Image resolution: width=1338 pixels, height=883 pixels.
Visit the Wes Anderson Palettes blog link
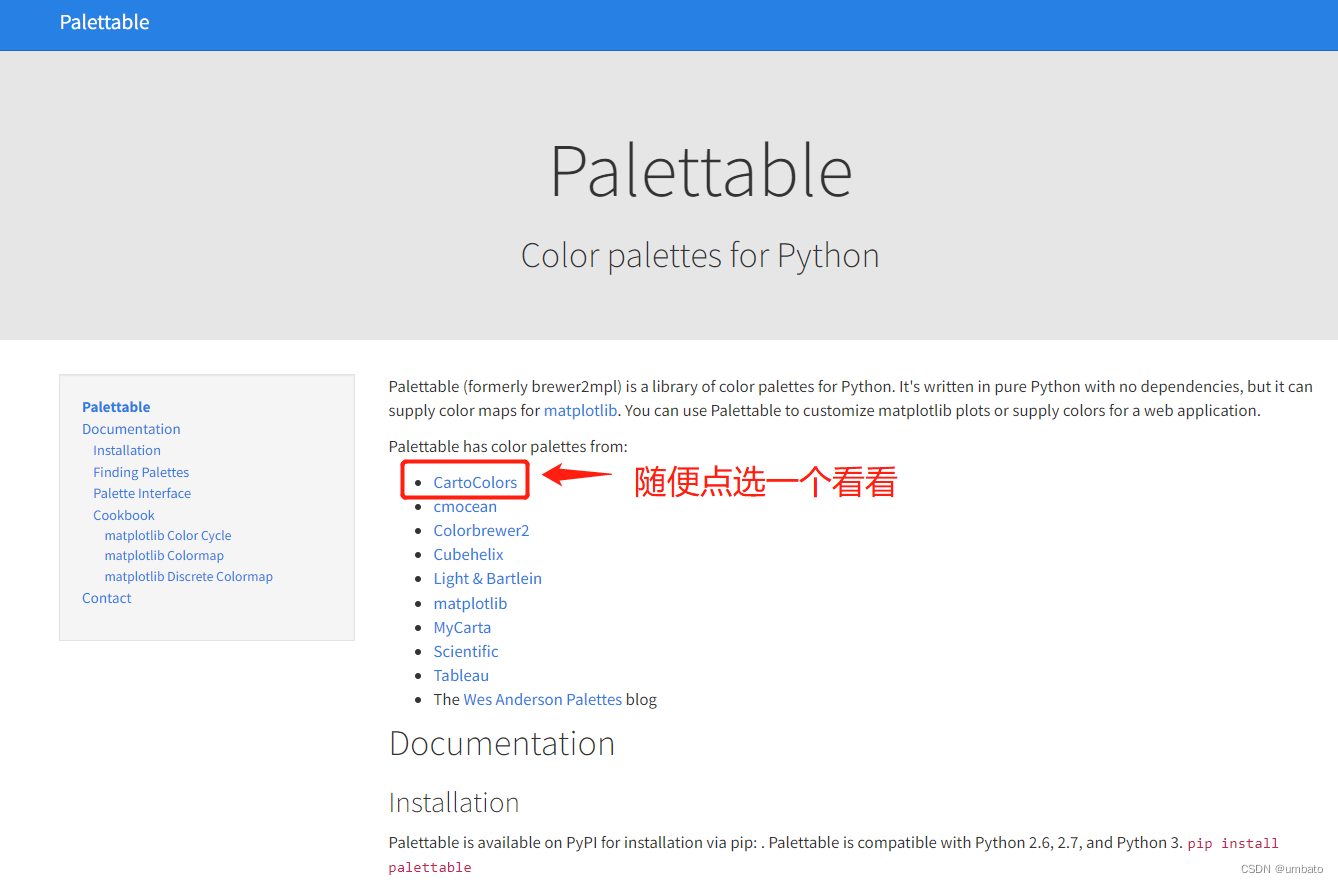(x=543, y=699)
